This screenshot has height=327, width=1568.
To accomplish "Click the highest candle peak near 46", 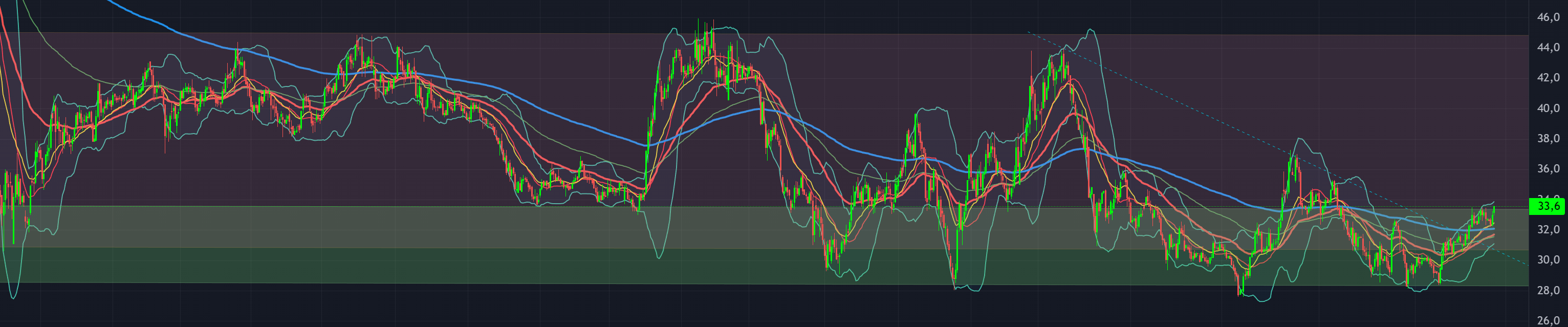I will coord(706,28).
